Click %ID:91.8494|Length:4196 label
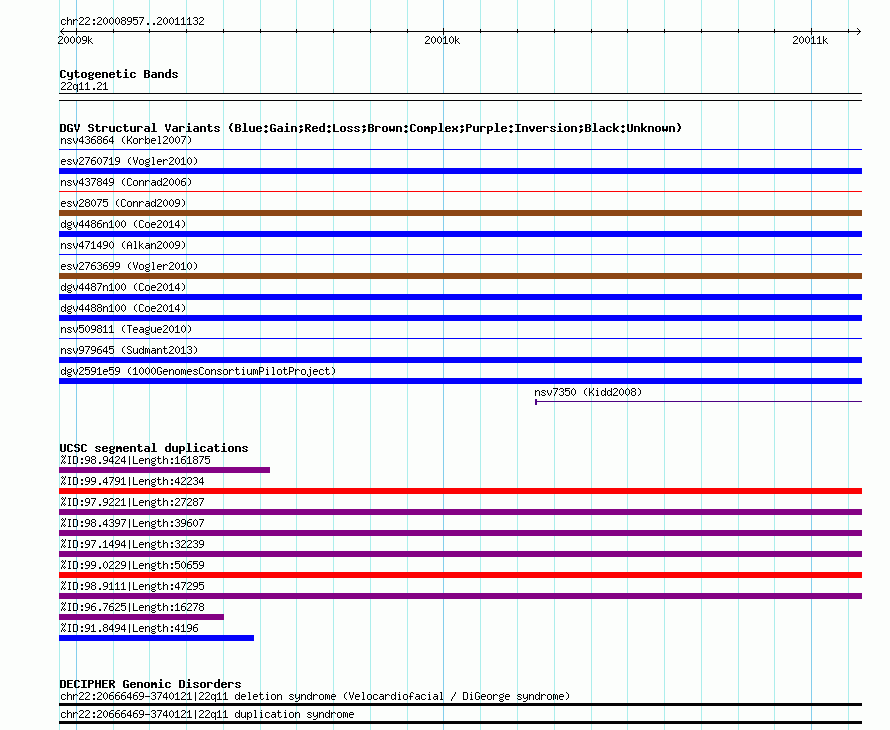Image resolution: width=890 pixels, height=730 pixels. pos(129,628)
